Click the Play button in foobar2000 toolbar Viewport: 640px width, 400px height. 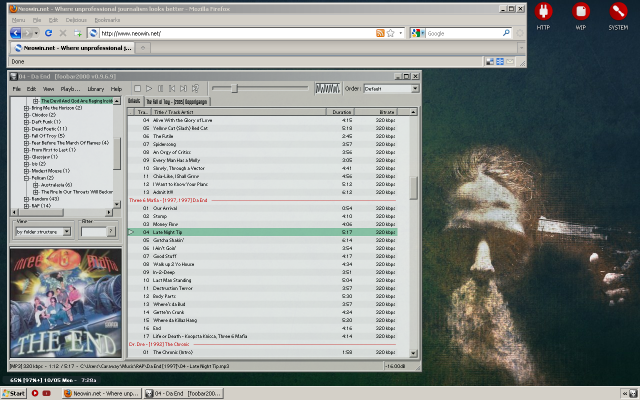point(149,88)
